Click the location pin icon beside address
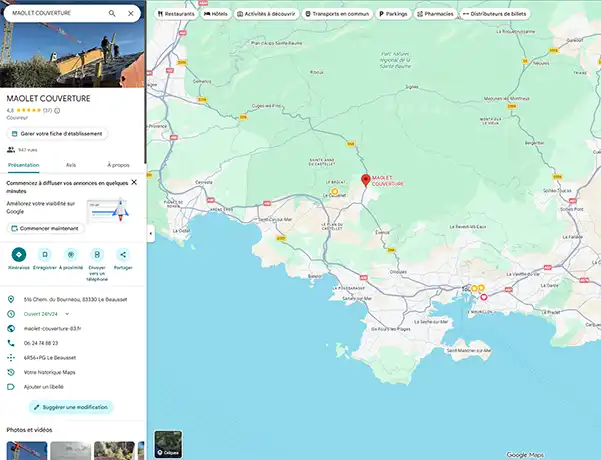This screenshot has width=601, height=460. point(11,299)
